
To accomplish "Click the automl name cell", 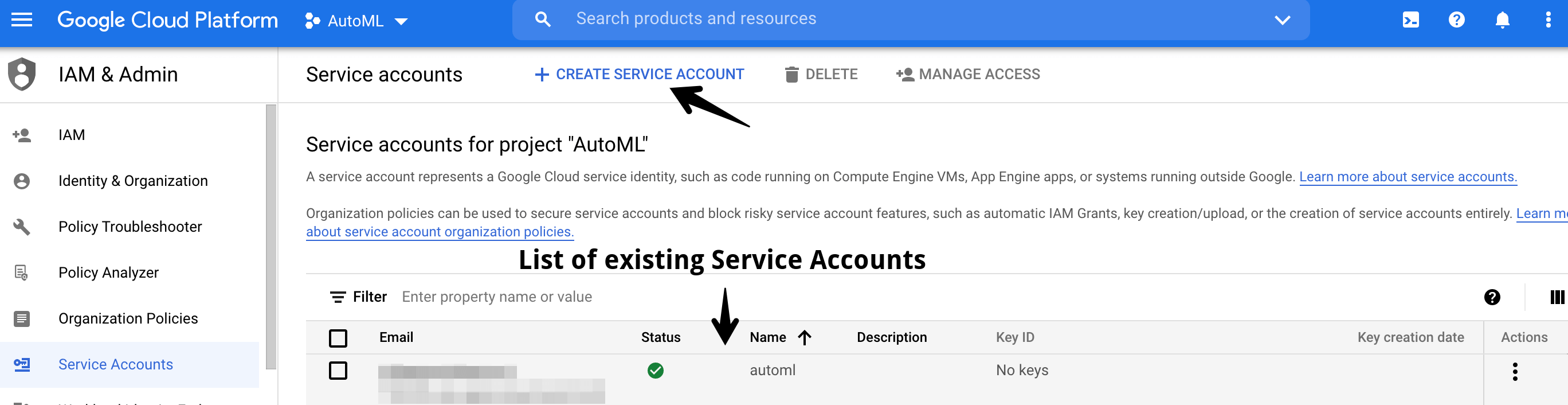I will [773, 370].
